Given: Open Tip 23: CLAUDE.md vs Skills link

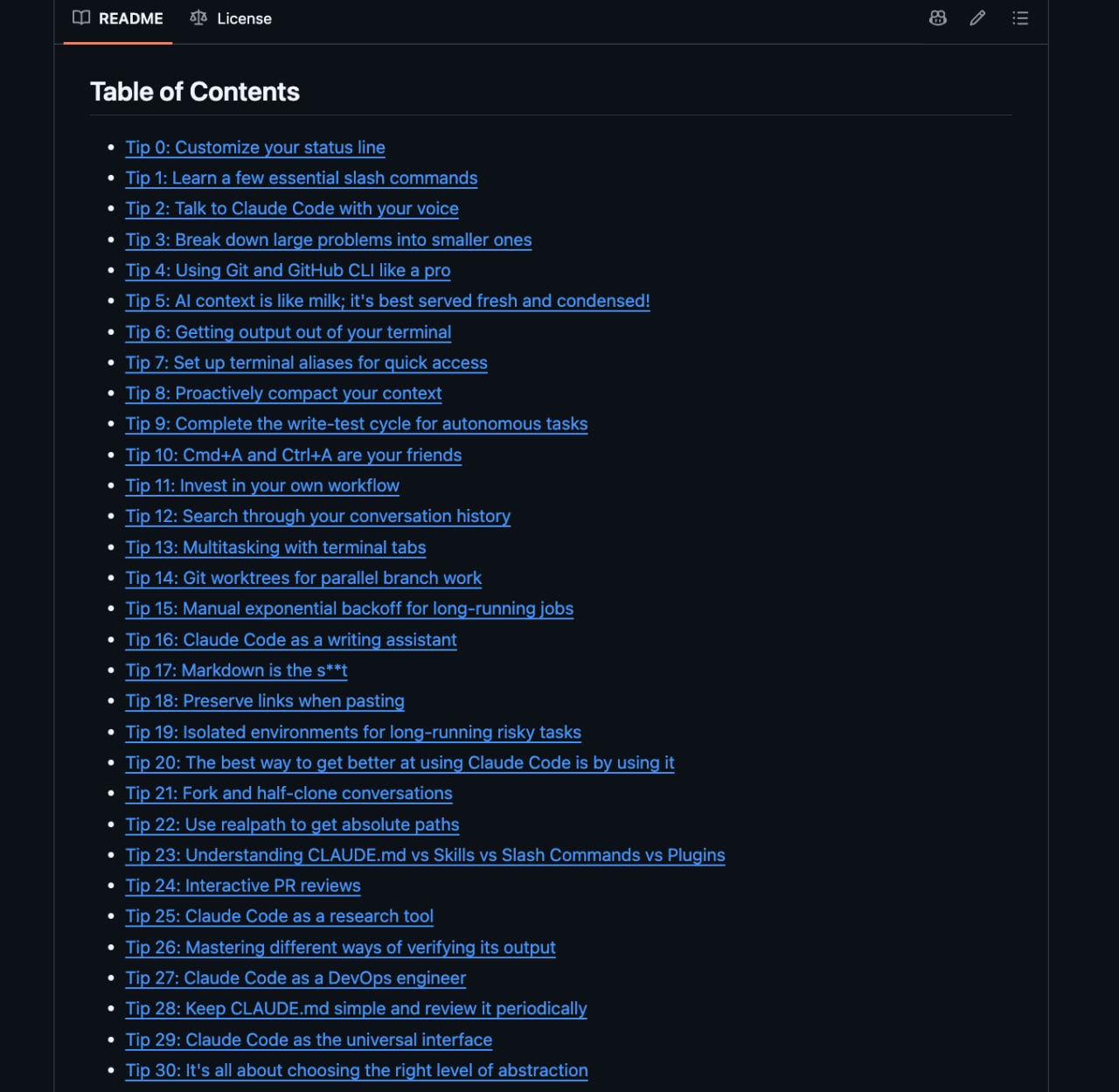Looking at the screenshot, I should (x=425, y=855).
